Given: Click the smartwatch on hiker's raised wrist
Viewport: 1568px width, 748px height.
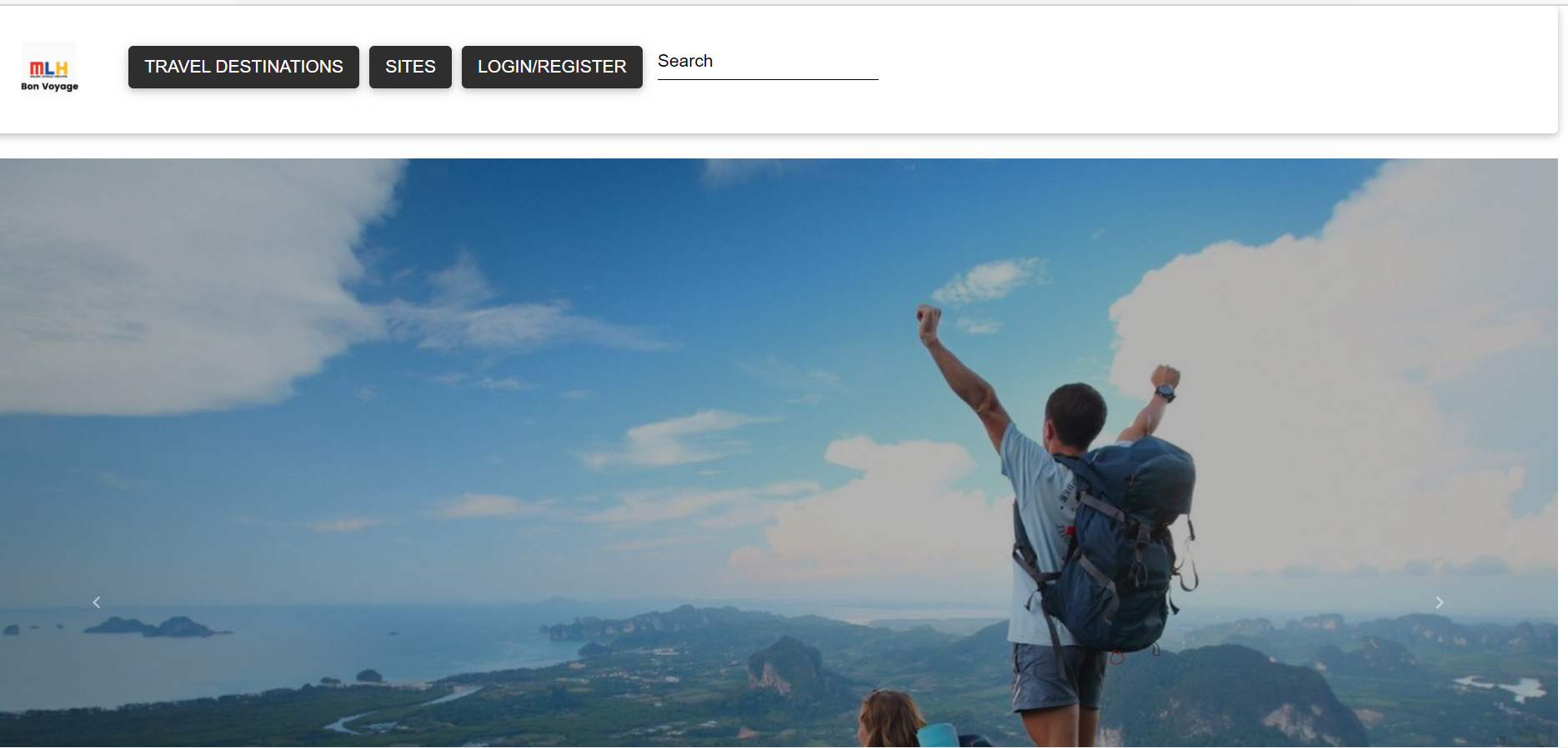Looking at the screenshot, I should [x=1165, y=392].
